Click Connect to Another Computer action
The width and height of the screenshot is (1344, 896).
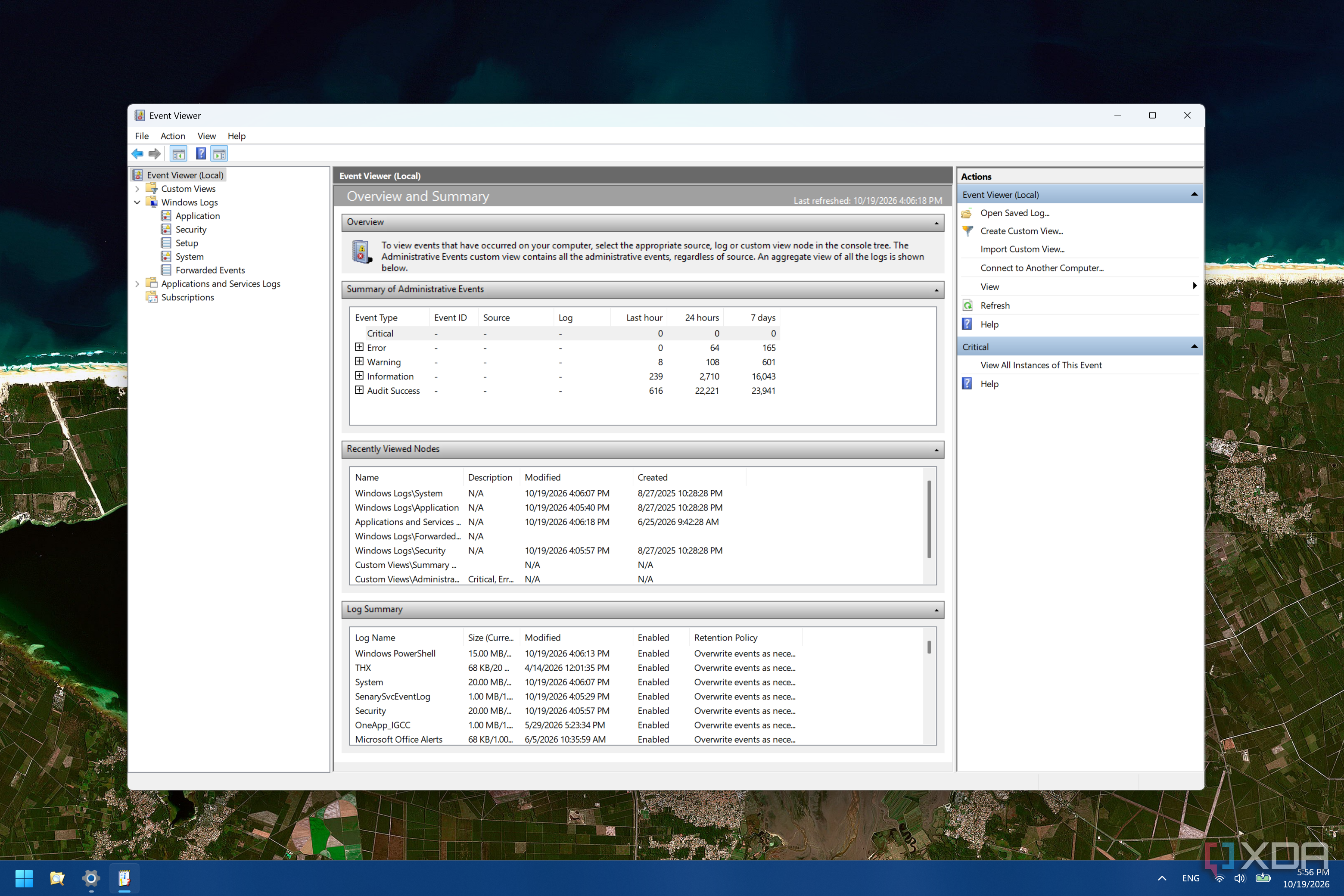tap(1042, 268)
